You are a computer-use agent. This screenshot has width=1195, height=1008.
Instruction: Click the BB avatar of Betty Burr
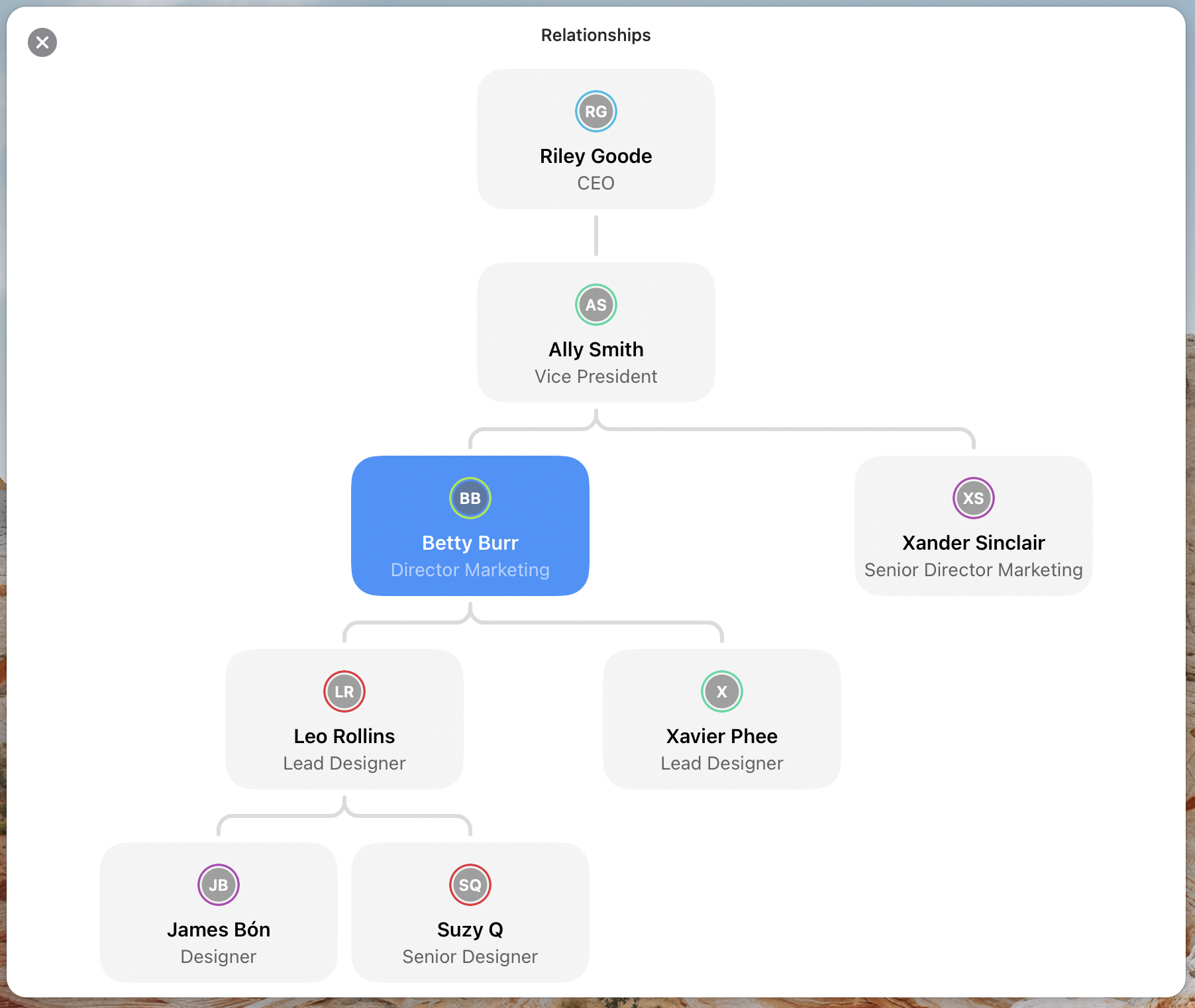point(470,498)
